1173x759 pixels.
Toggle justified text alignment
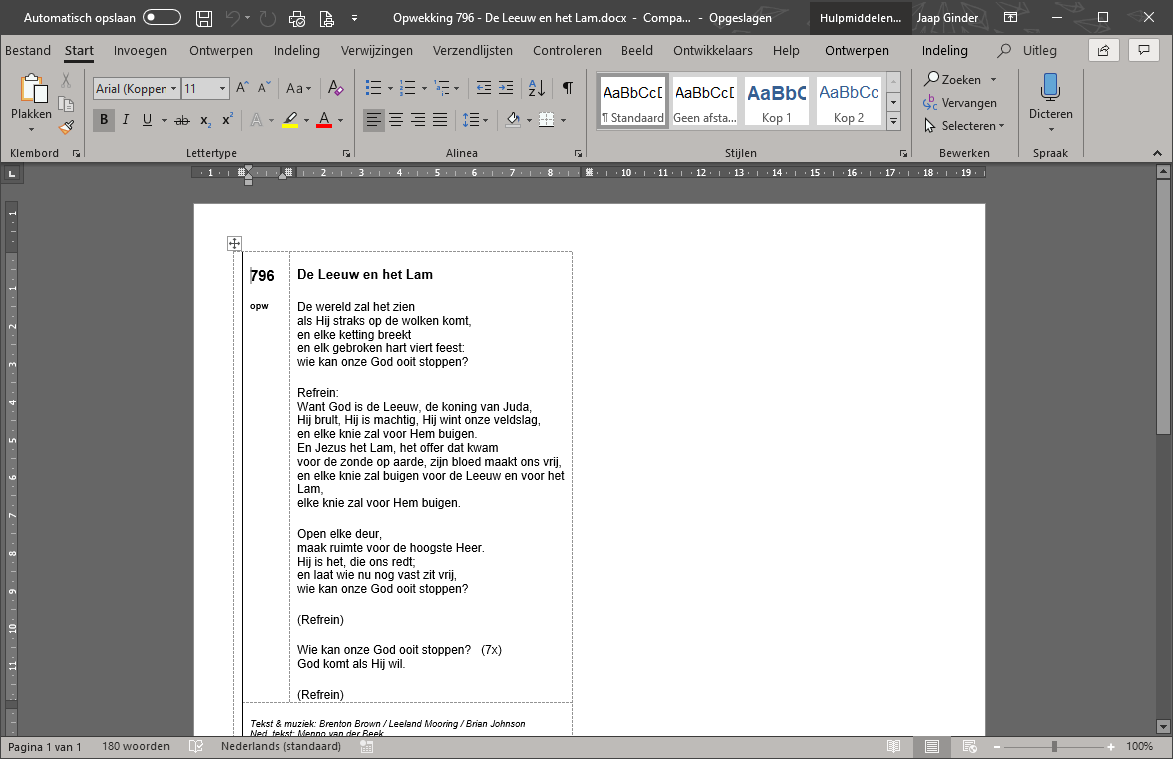(x=440, y=120)
